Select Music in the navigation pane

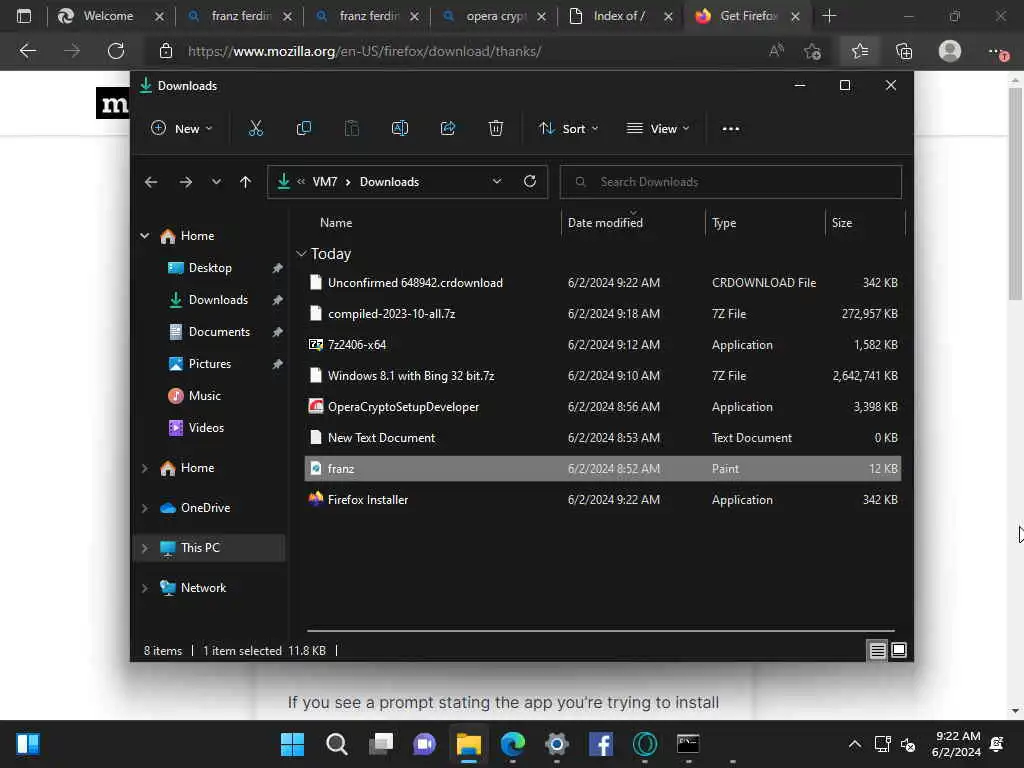click(x=204, y=396)
